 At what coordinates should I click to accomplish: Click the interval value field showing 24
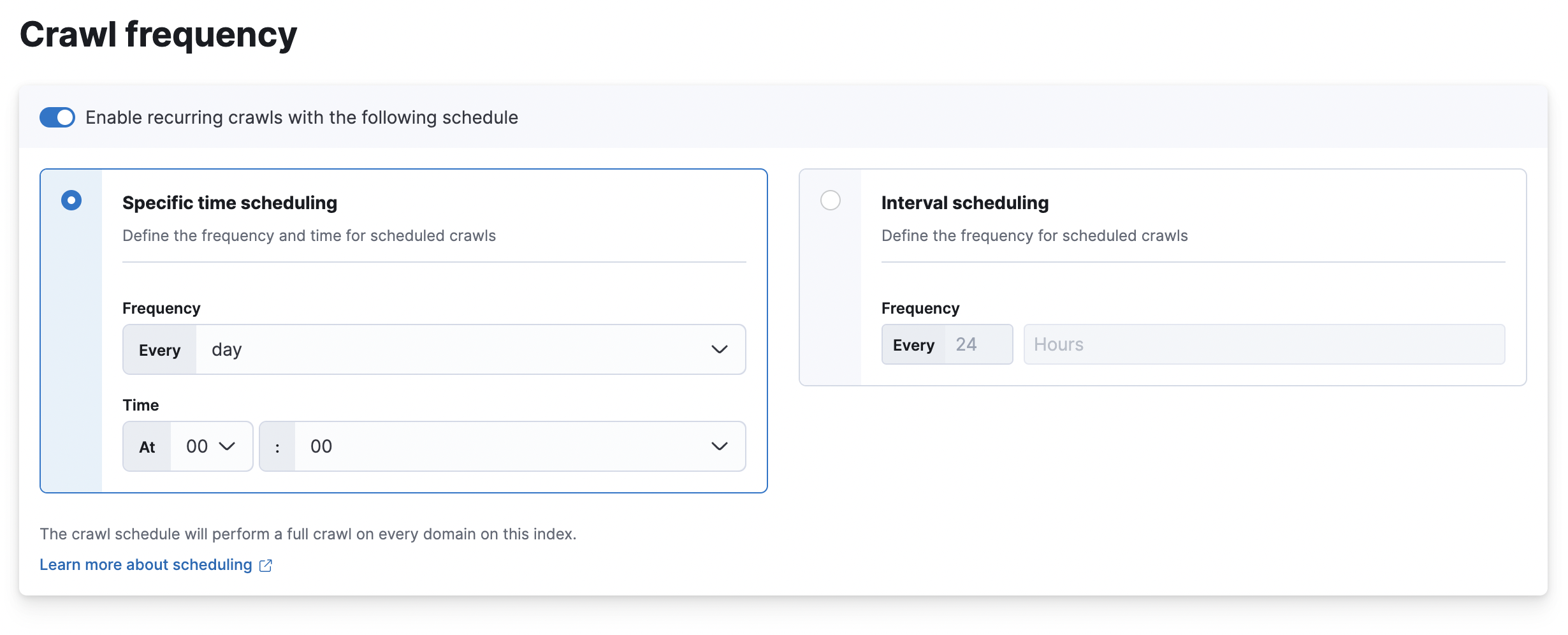968,344
